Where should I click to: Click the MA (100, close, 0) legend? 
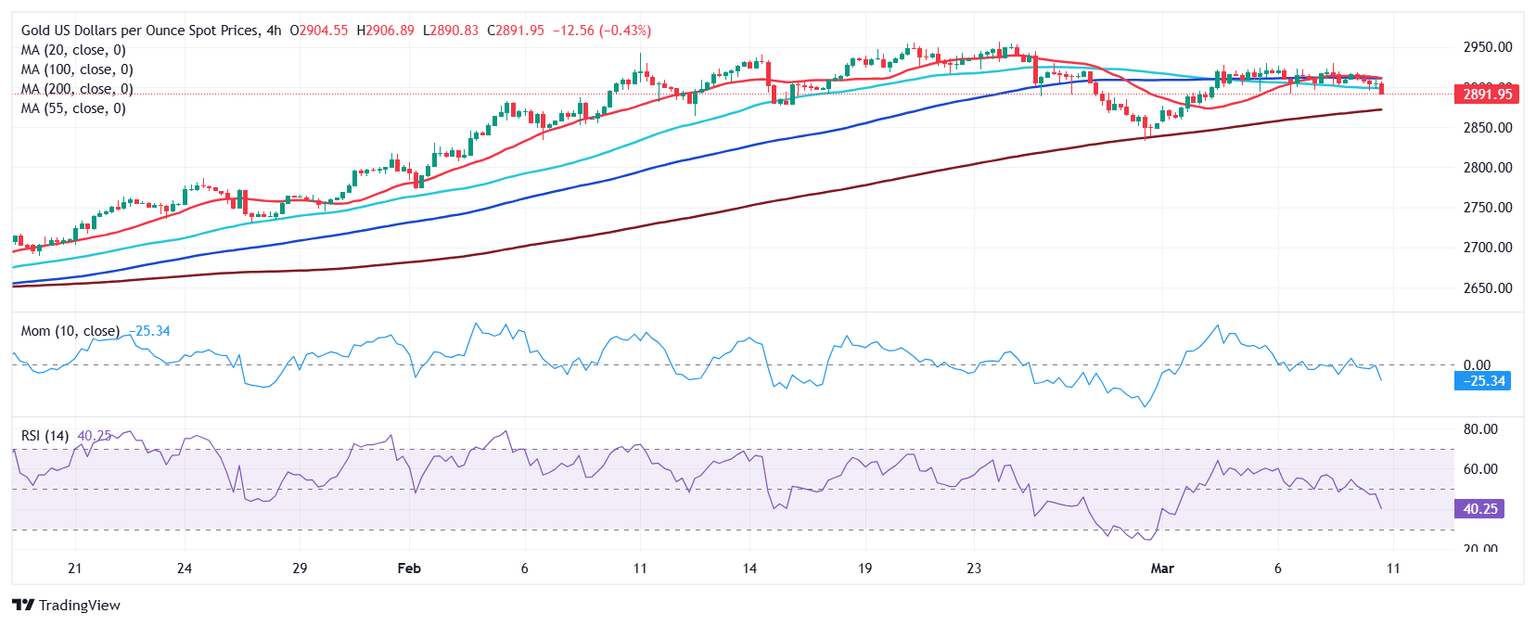pyautogui.click(x=79, y=70)
